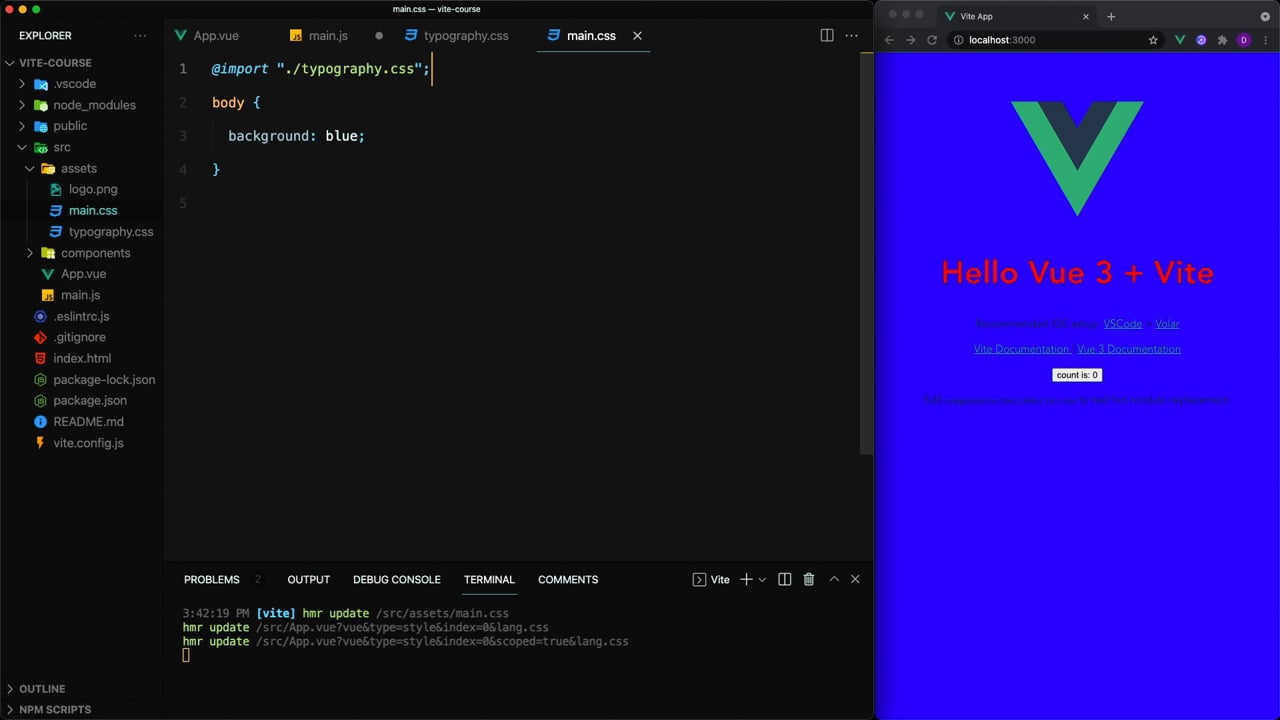1280x720 pixels.
Task: Select the Vite App browser tab
Action: click(x=1017, y=16)
